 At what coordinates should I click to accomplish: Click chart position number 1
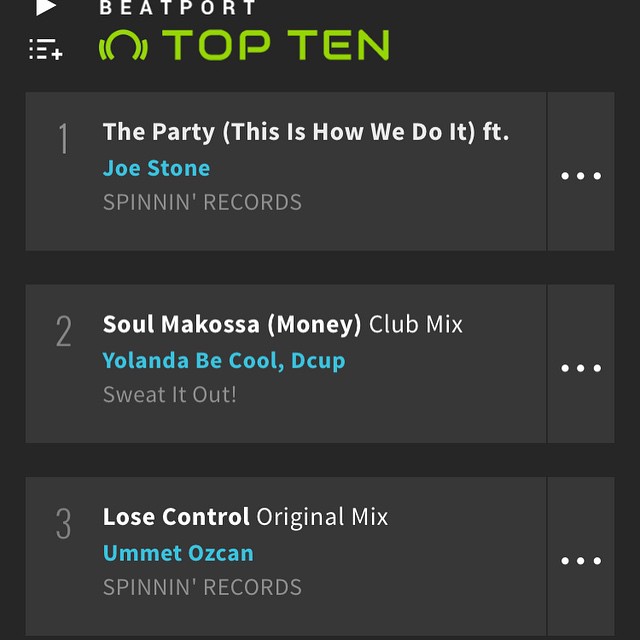(x=64, y=140)
